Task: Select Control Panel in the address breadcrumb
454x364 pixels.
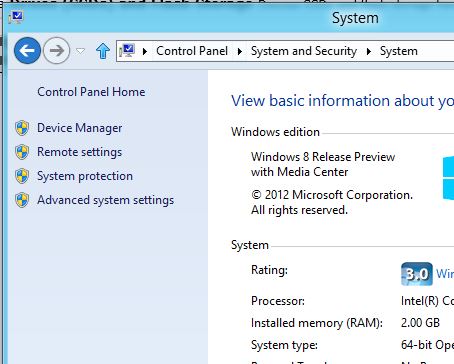Action: click(x=192, y=51)
